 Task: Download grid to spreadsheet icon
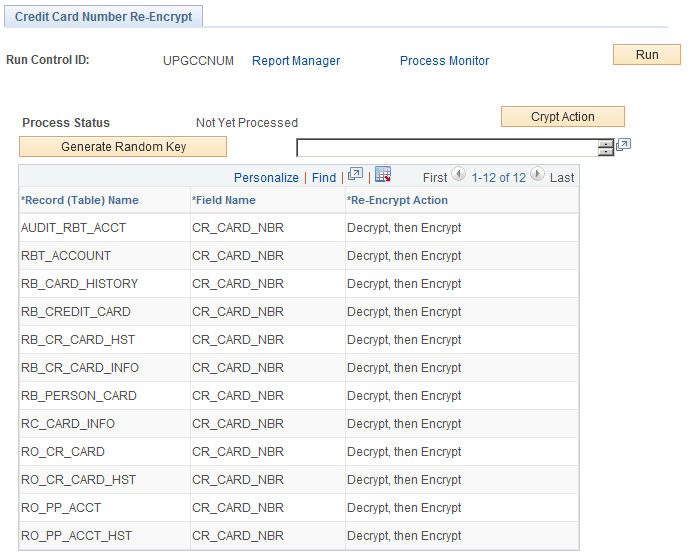pos(383,174)
